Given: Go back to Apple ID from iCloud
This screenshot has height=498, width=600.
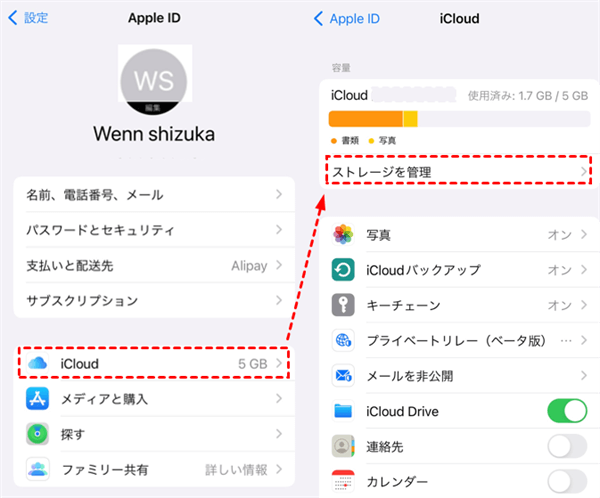Looking at the screenshot, I should tap(347, 18).
